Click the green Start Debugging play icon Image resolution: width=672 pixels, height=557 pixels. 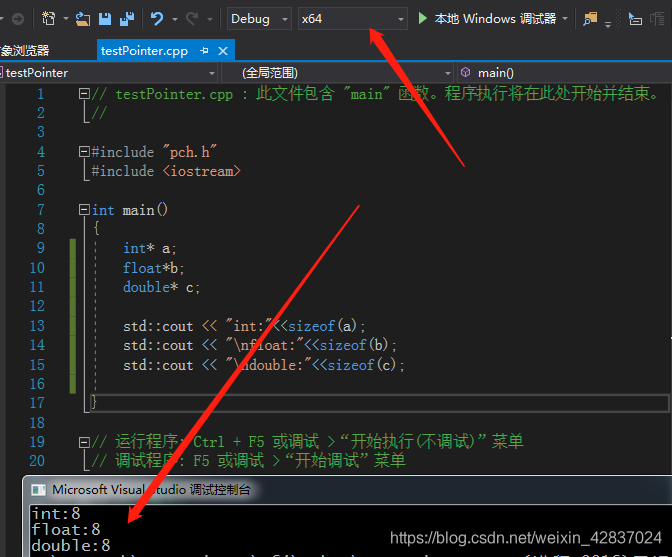pos(423,18)
